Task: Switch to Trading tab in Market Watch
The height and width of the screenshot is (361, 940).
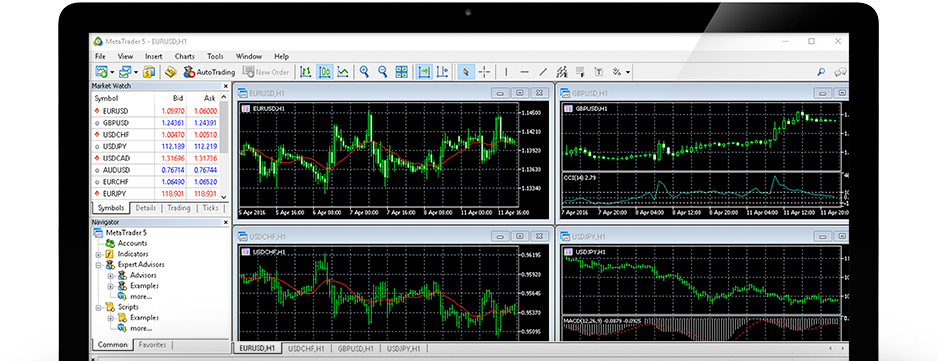Action: 179,208
